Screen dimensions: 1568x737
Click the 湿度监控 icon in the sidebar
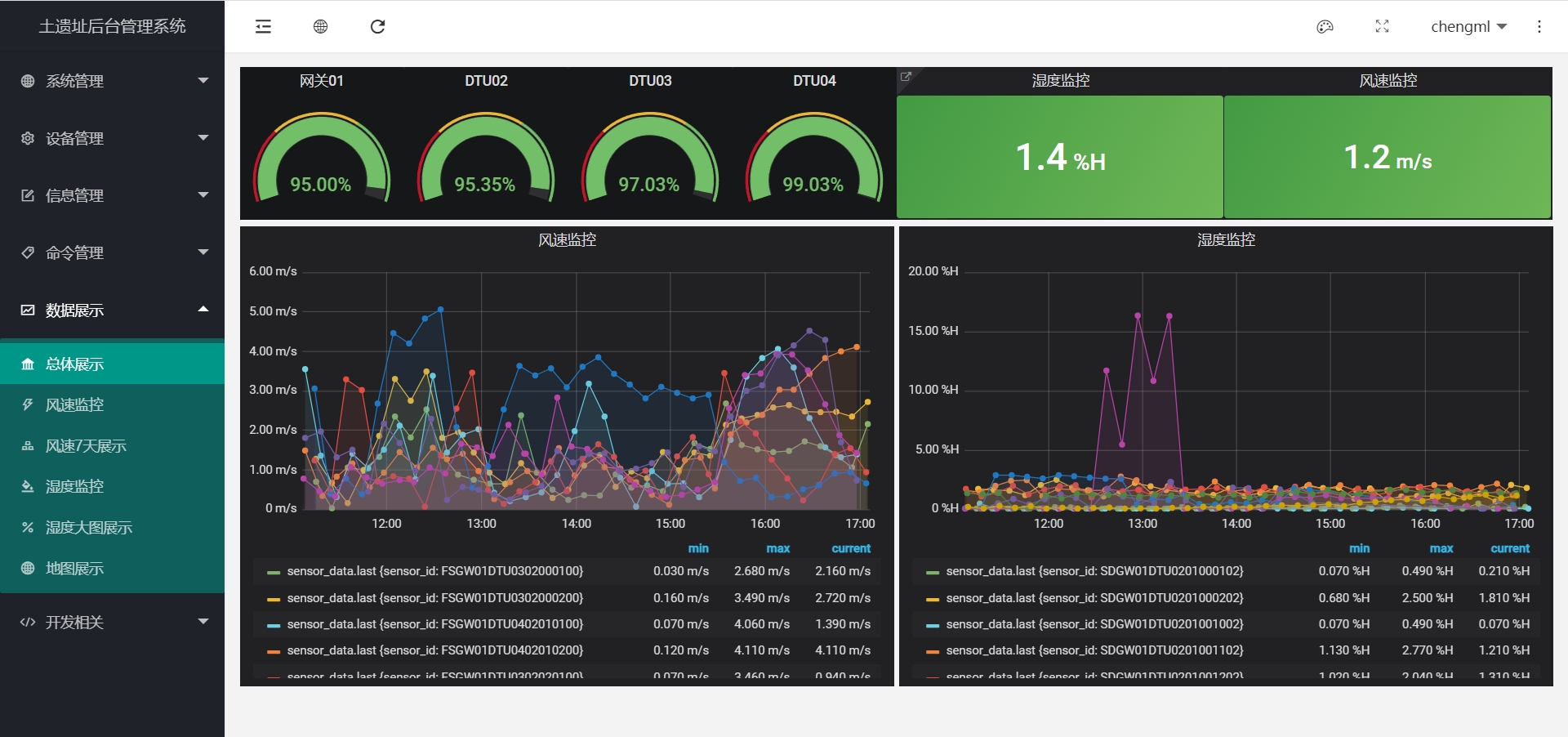coord(28,487)
